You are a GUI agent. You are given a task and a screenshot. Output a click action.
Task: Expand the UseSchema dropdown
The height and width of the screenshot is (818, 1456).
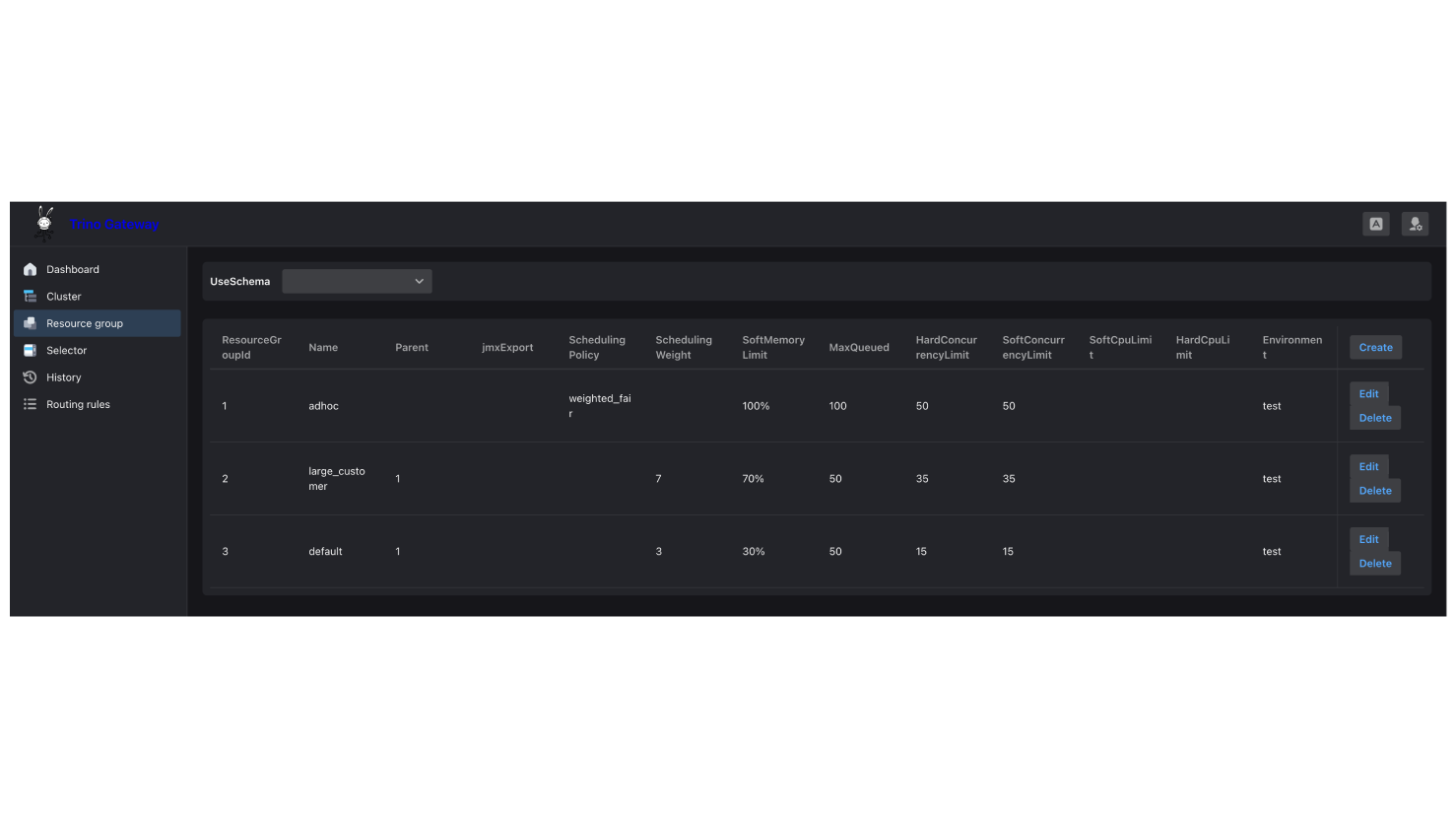[356, 282]
